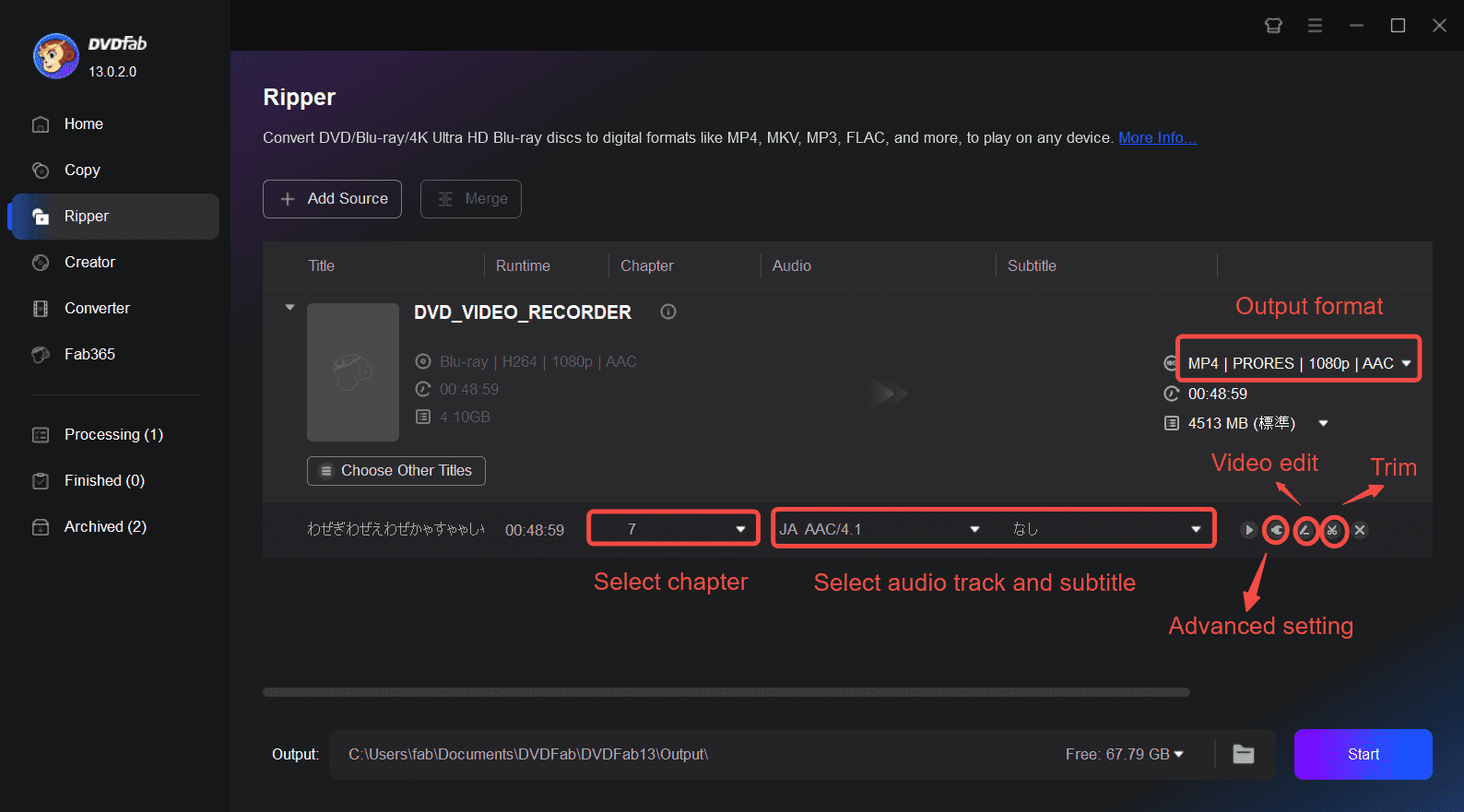This screenshot has width=1464, height=812.
Task: Open the MP4 PRORES output format dropdown
Action: click(x=1299, y=363)
